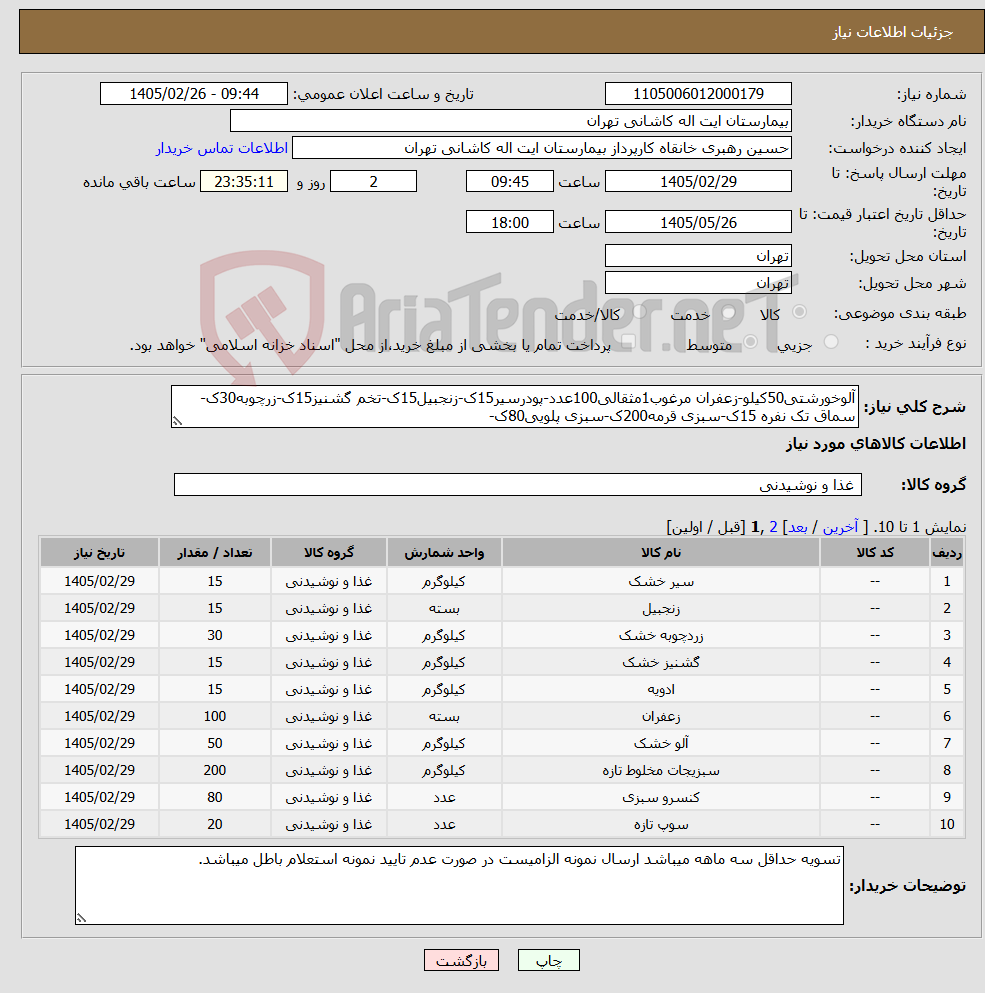Click the بازگشت back button
This screenshot has height=993, width=985.
[461, 960]
